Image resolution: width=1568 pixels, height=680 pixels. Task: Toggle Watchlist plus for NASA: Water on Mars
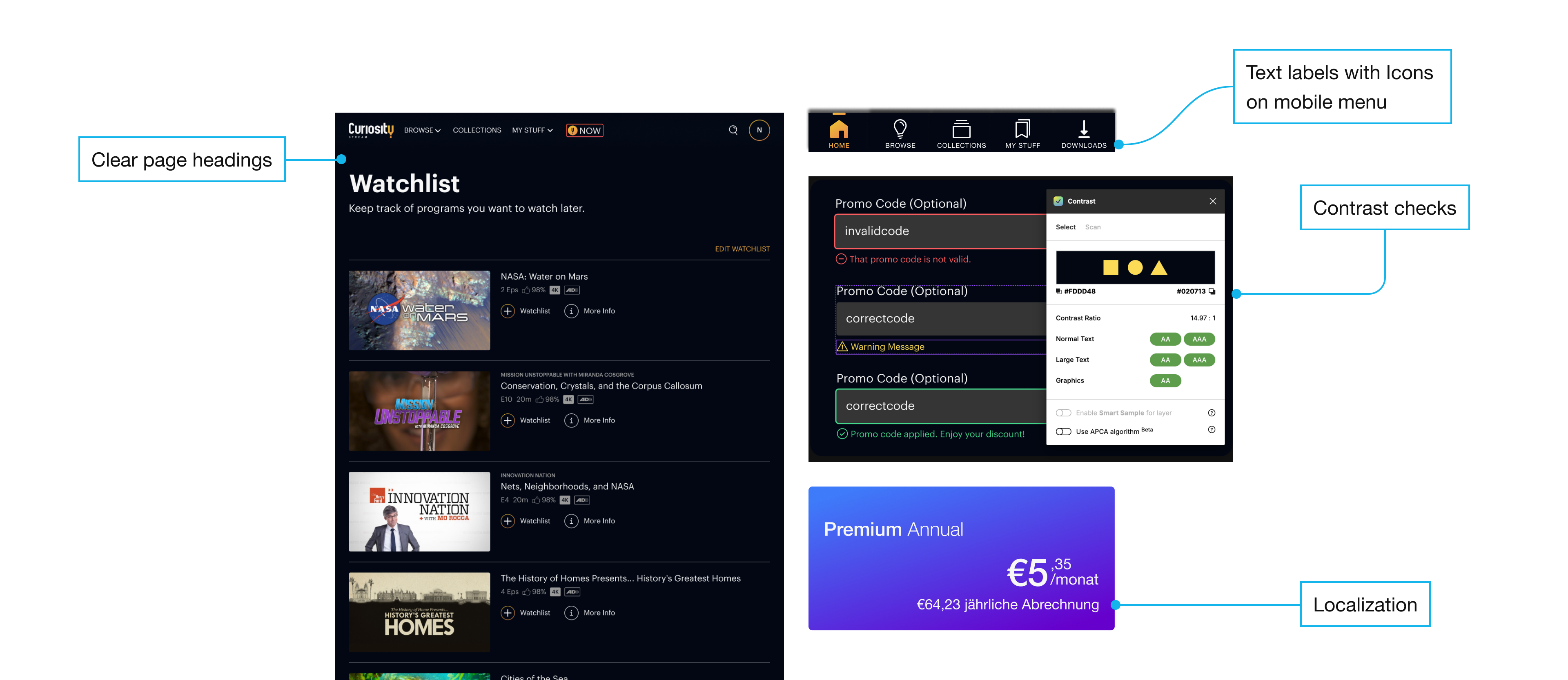pos(508,311)
